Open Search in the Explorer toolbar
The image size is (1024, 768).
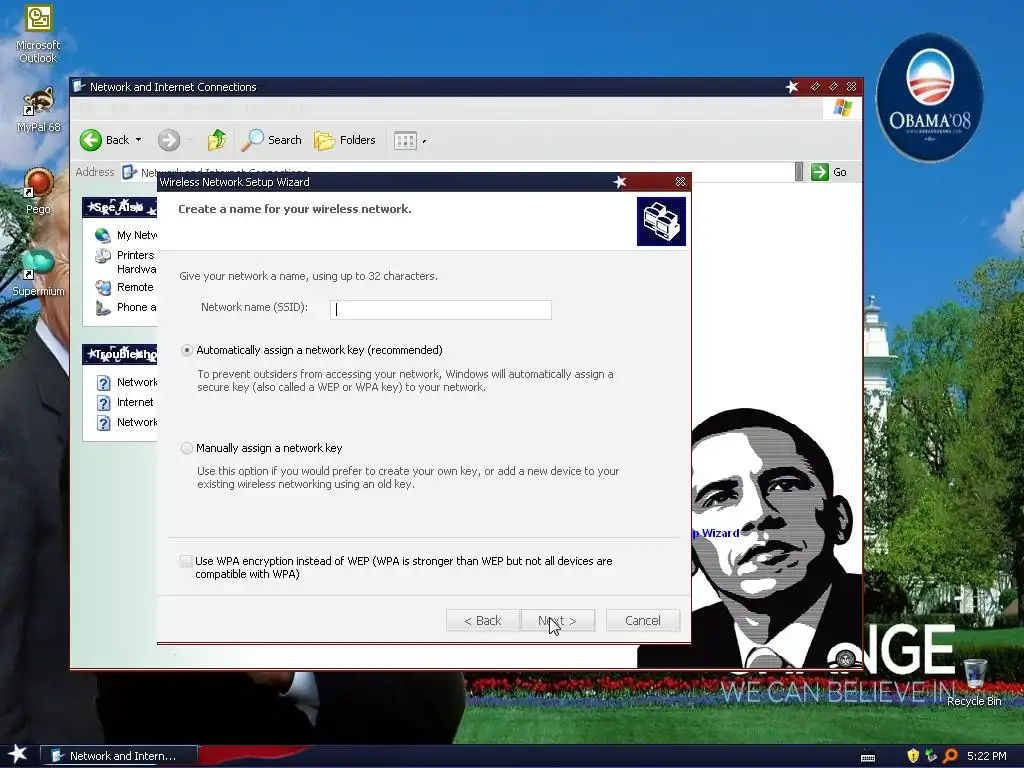click(x=272, y=140)
